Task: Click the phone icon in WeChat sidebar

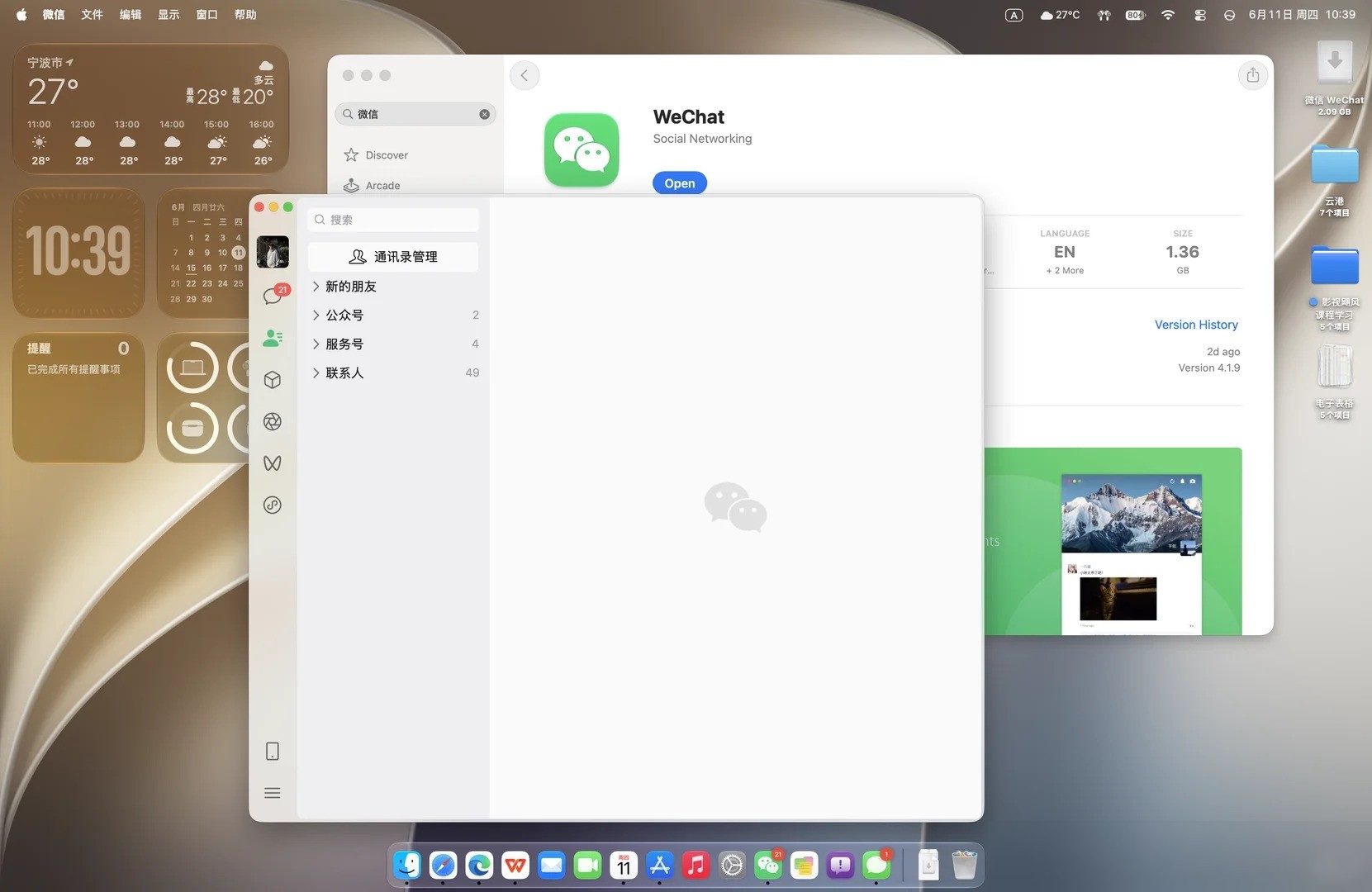Action: point(273,751)
